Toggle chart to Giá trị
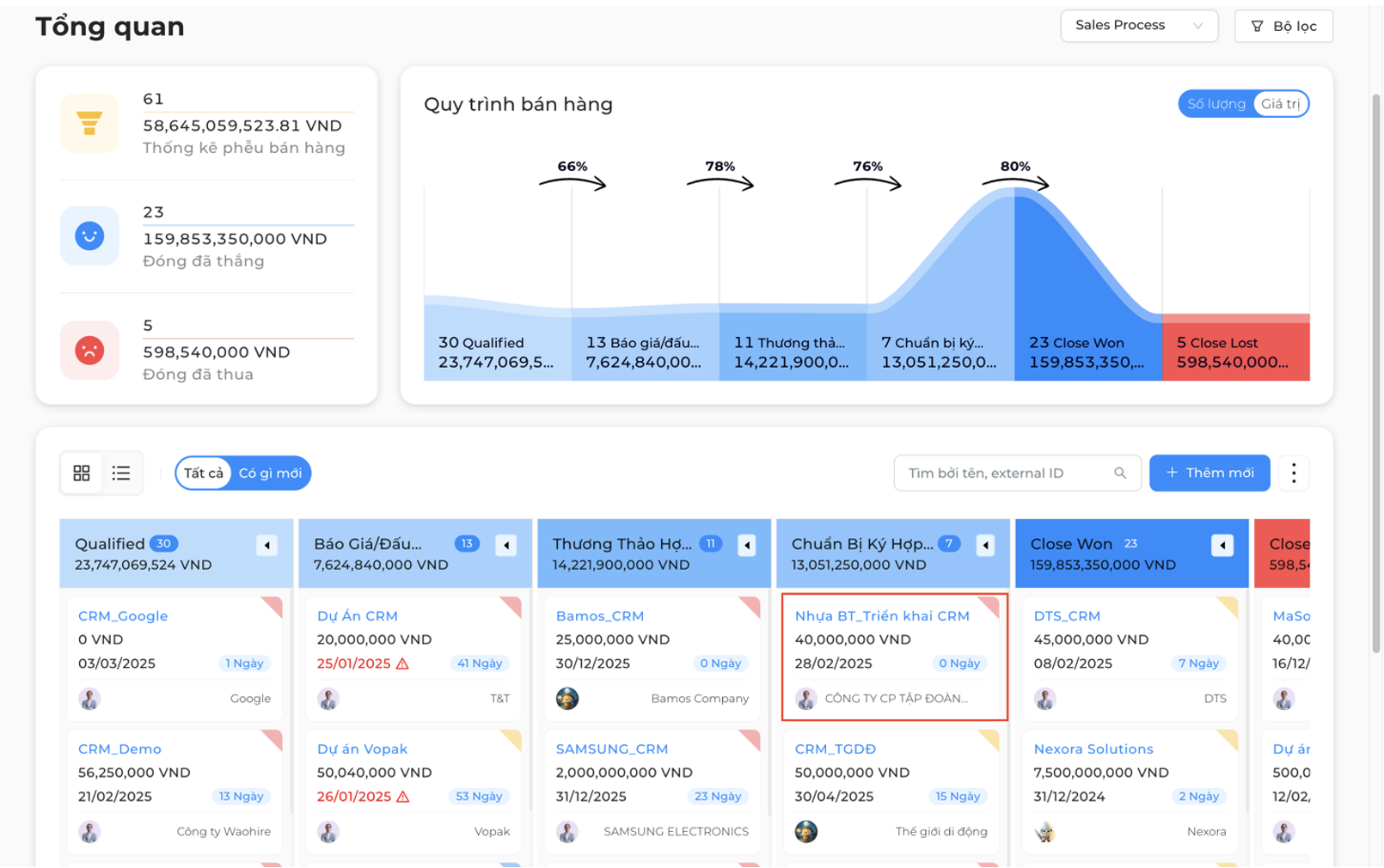 click(1281, 104)
